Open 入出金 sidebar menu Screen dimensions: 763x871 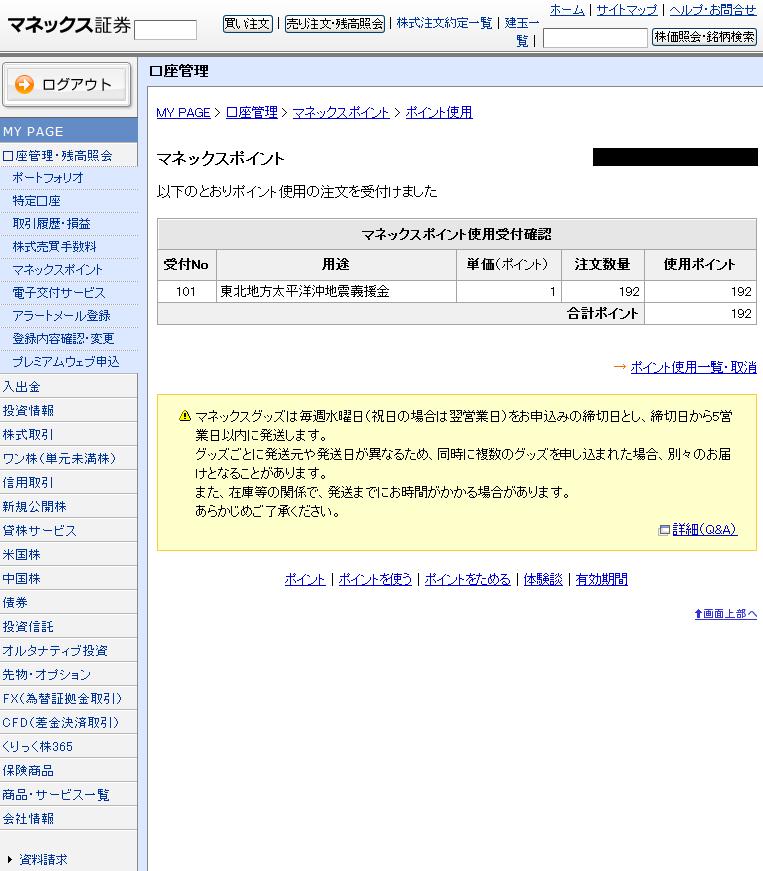point(69,386)
